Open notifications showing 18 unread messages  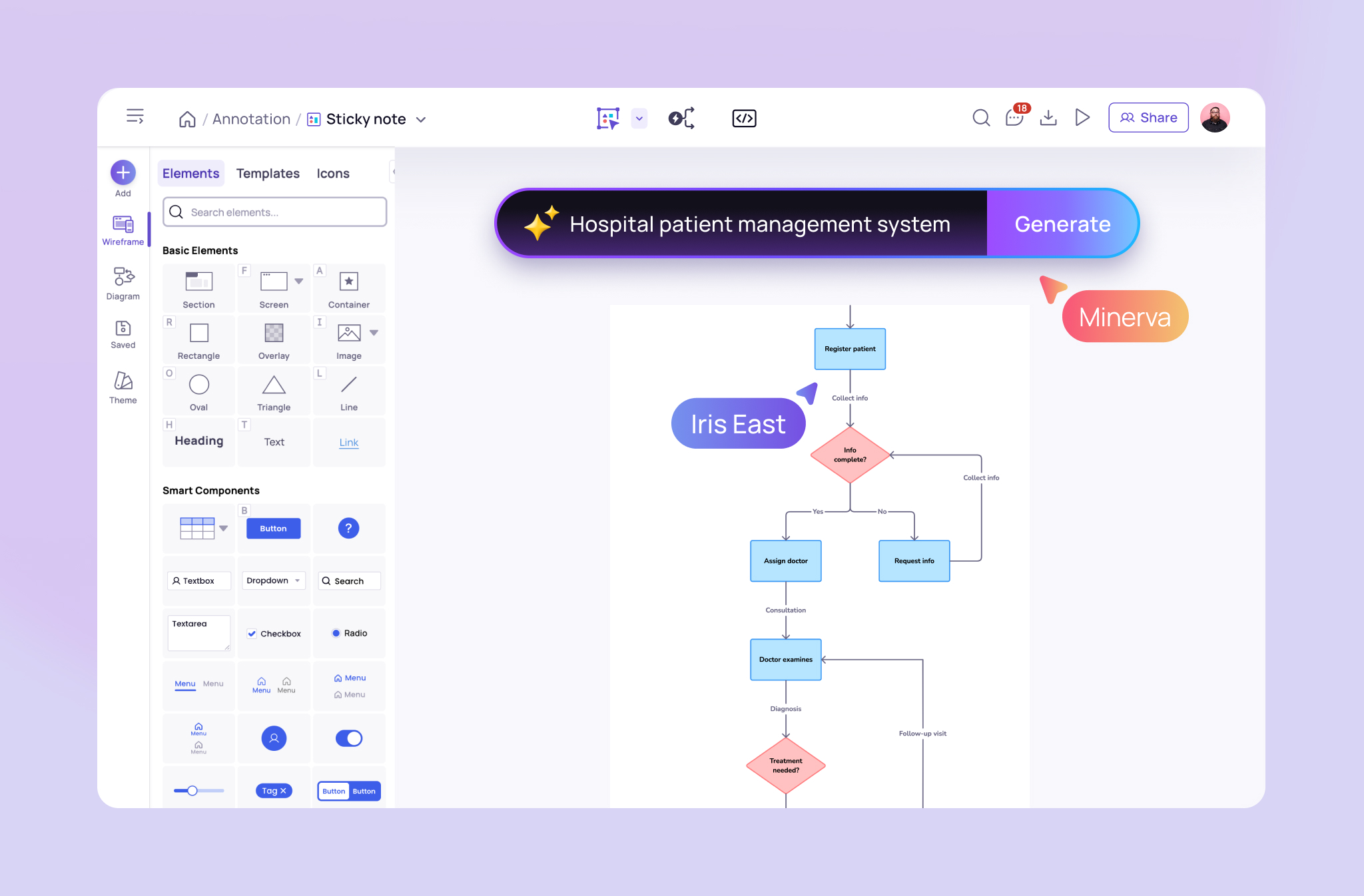click(x=1014, y=118)
